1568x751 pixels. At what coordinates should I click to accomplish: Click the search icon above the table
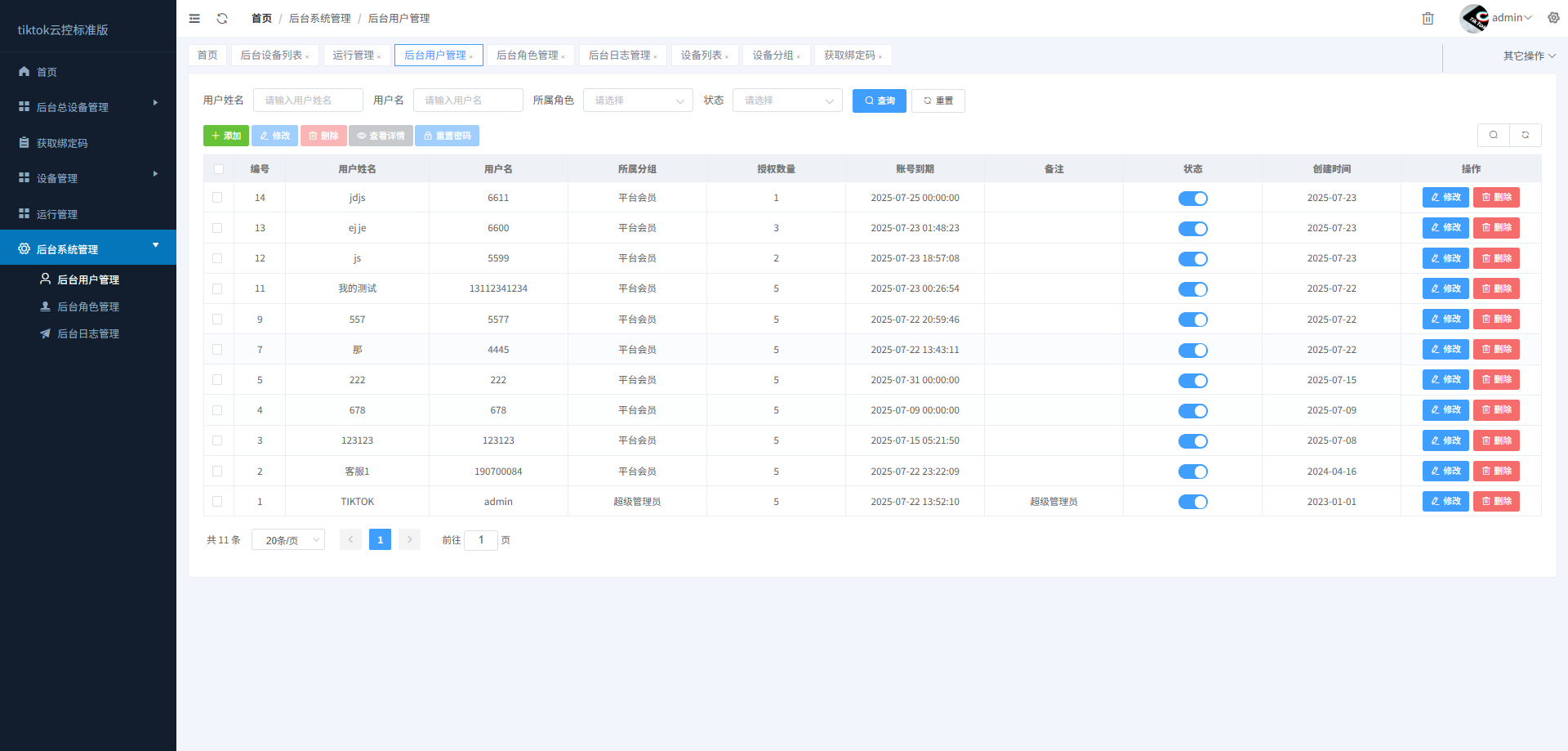(1494, 135)
